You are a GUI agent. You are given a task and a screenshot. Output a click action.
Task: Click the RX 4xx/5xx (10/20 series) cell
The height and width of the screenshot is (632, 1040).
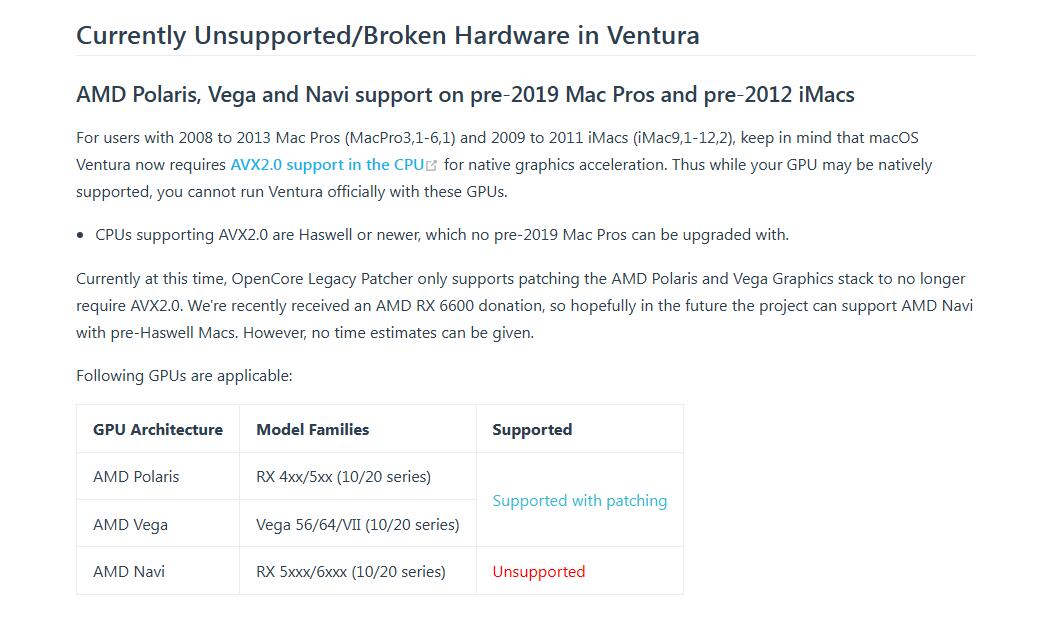coord(343,476)
